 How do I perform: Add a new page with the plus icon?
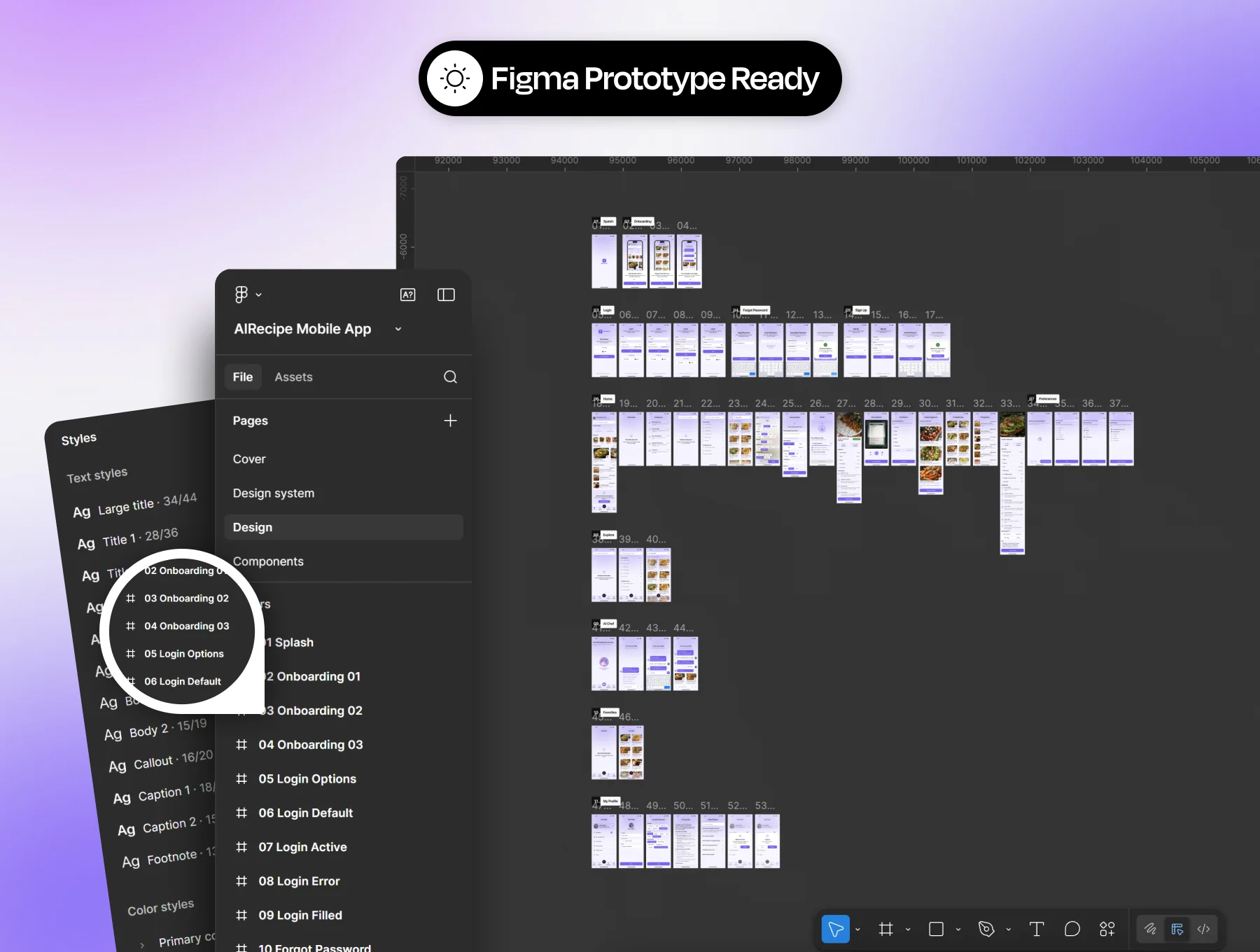450,421
